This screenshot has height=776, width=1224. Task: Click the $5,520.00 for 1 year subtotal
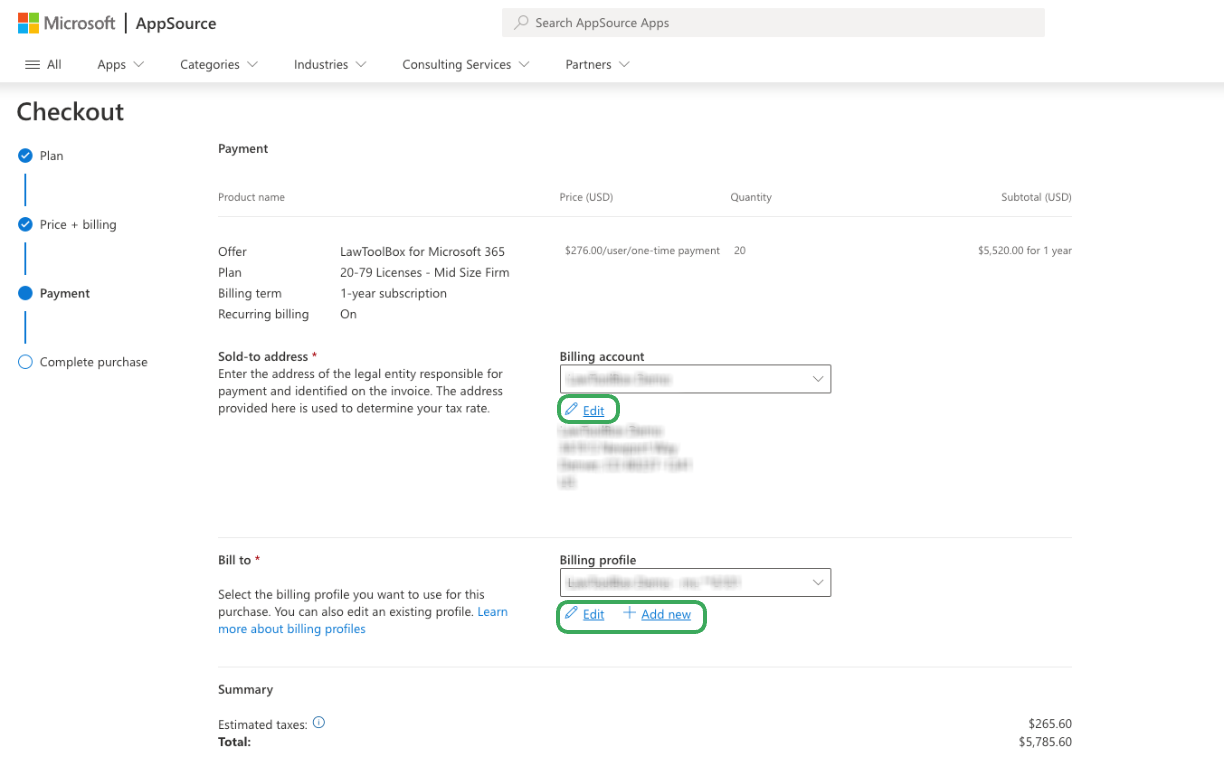click(1024, 251)
